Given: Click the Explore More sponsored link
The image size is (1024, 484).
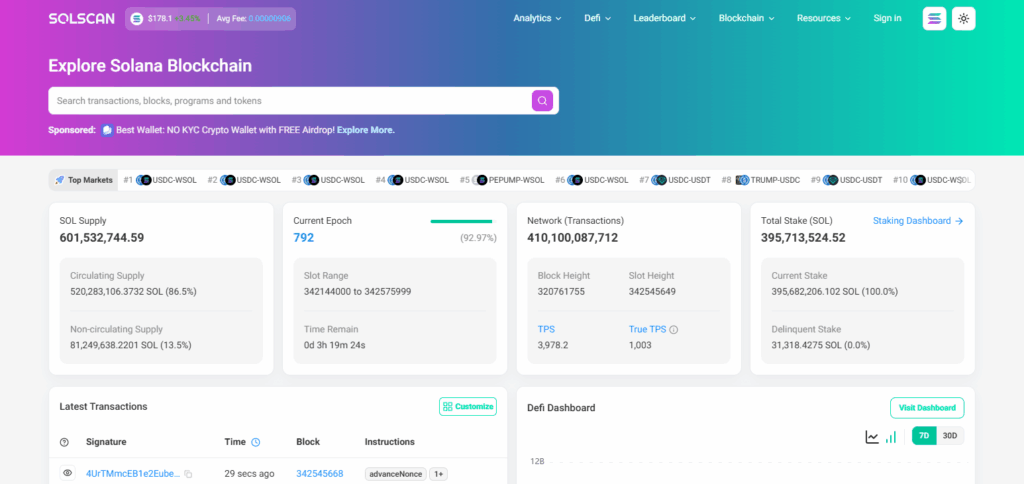Looking at the screenshot, I should pos(366,130).
